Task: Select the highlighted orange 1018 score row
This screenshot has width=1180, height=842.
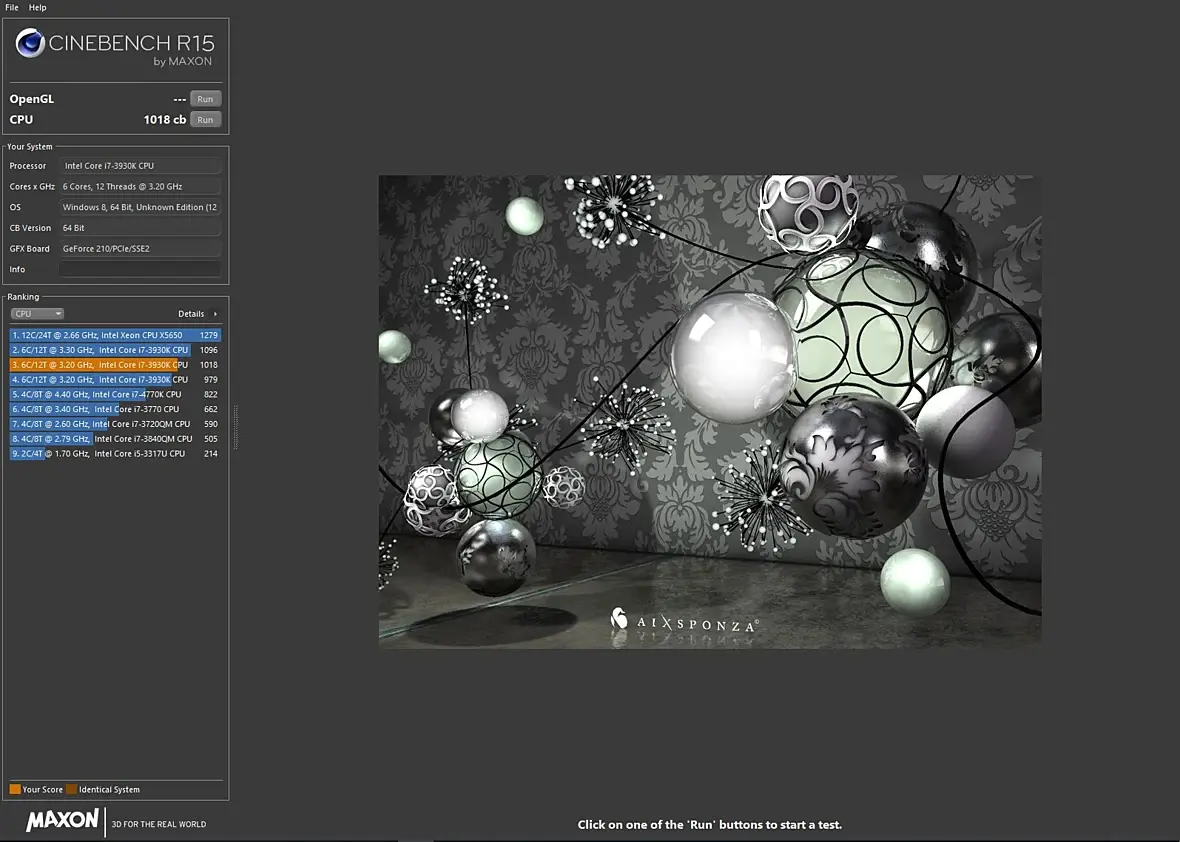Action: [115, 365]
